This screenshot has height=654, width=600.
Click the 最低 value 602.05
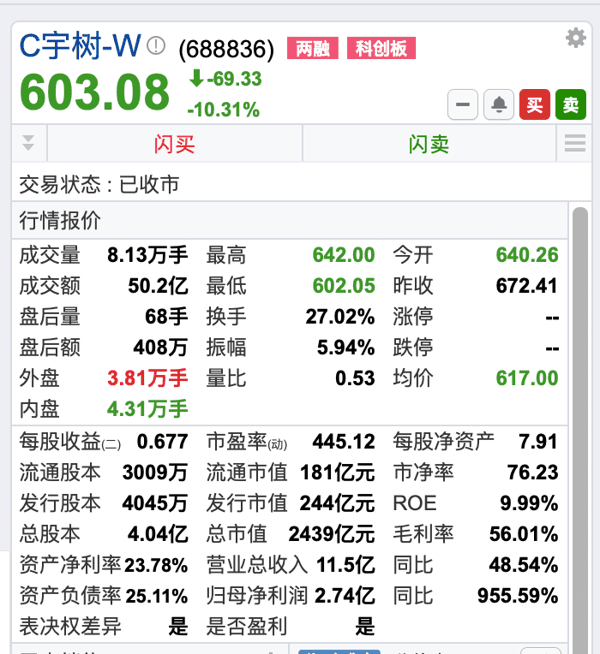point(344,286)
